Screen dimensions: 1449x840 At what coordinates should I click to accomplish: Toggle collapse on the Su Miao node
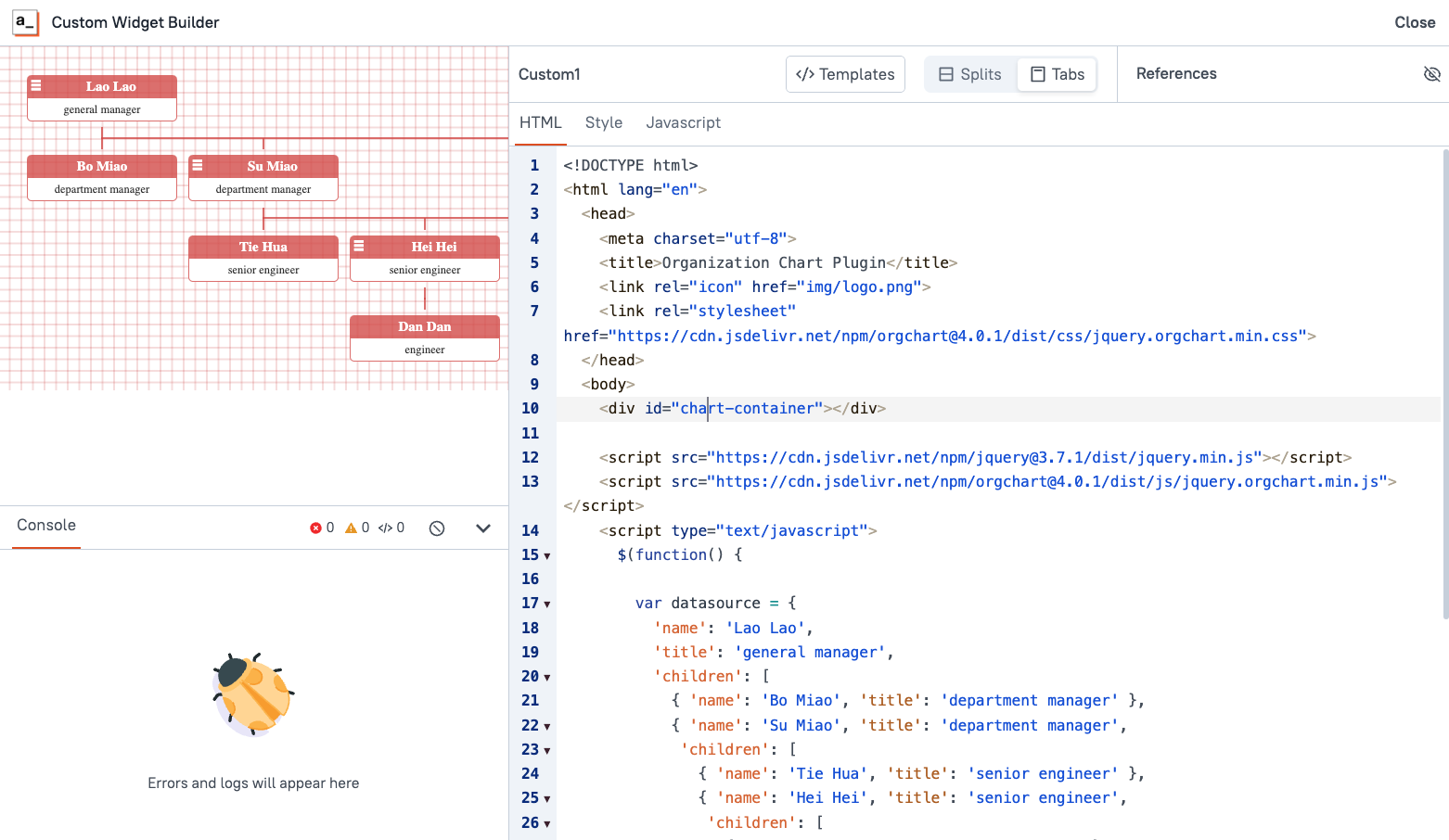point(199,165)
